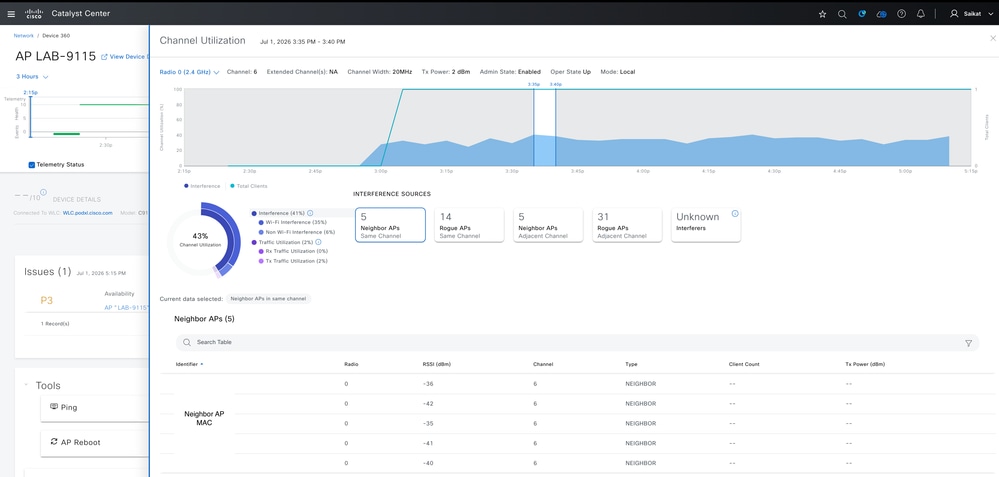Select Rogue APs Adjacent Channel card

click(627, 225)
